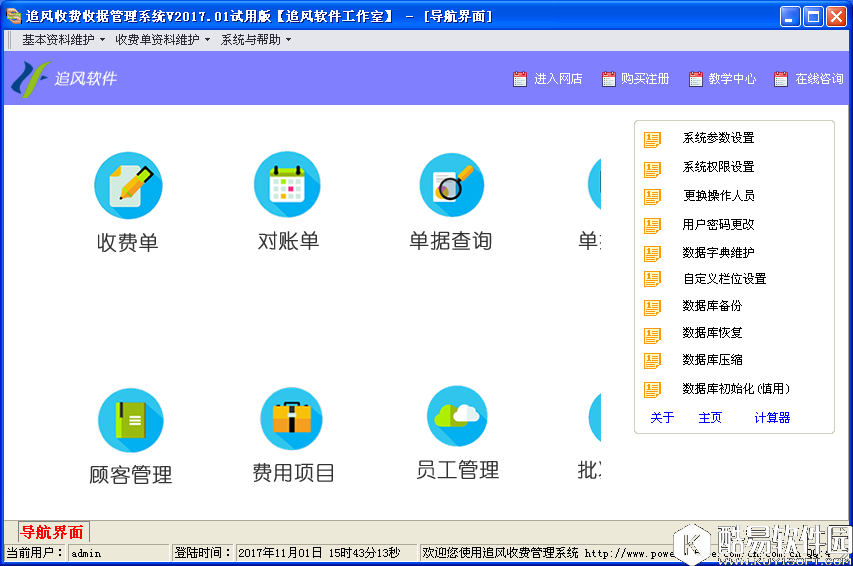Click the 单据查询 label
This screenshot has width=853, height=566.
[451, 241]
